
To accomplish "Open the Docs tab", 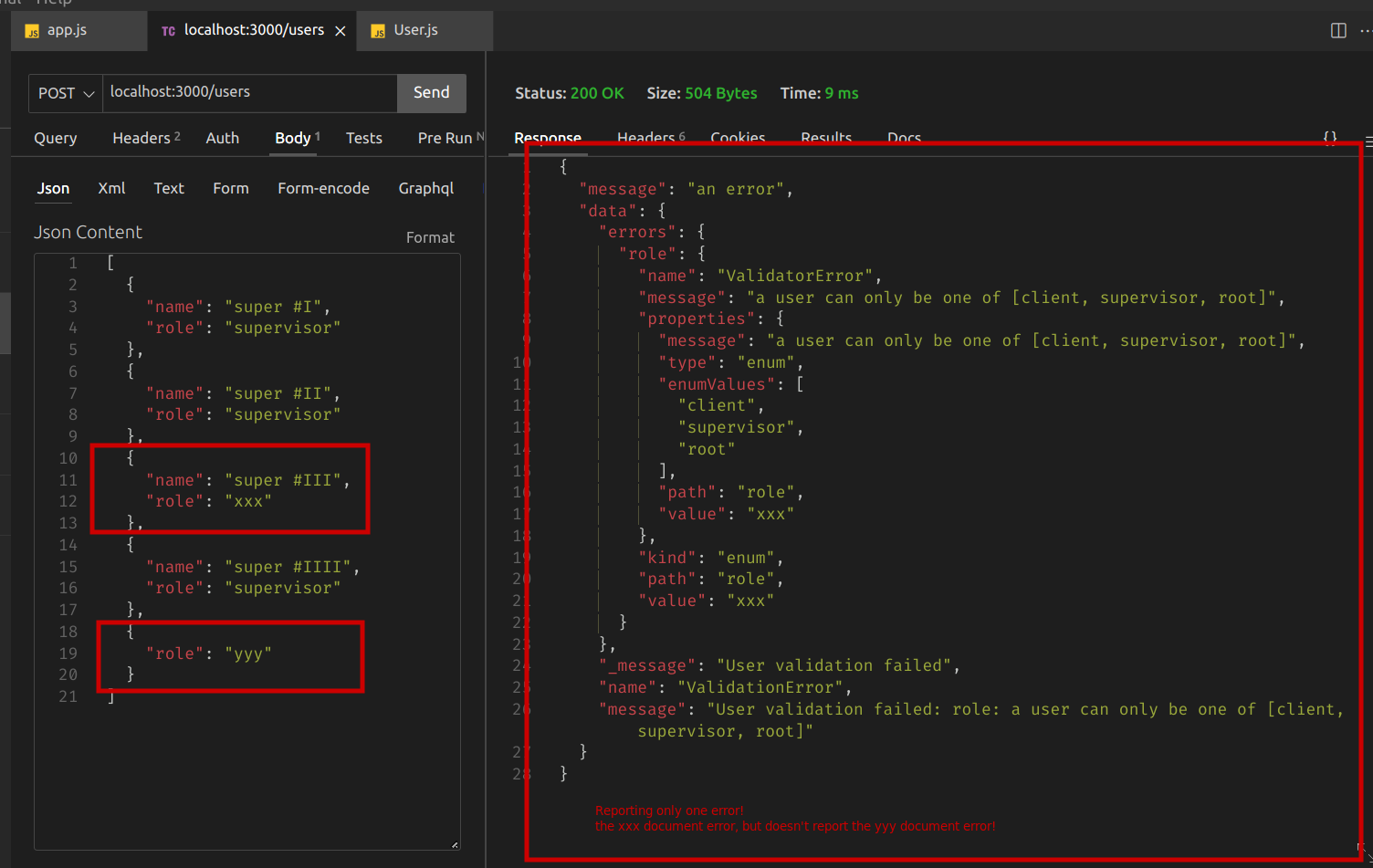I will 904,138.
